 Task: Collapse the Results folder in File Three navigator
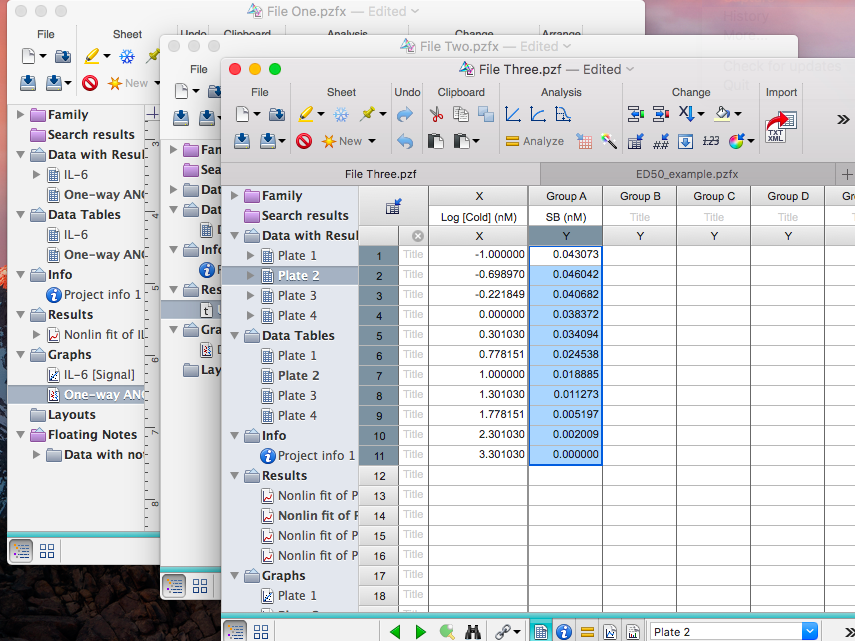tap(234, 476)
